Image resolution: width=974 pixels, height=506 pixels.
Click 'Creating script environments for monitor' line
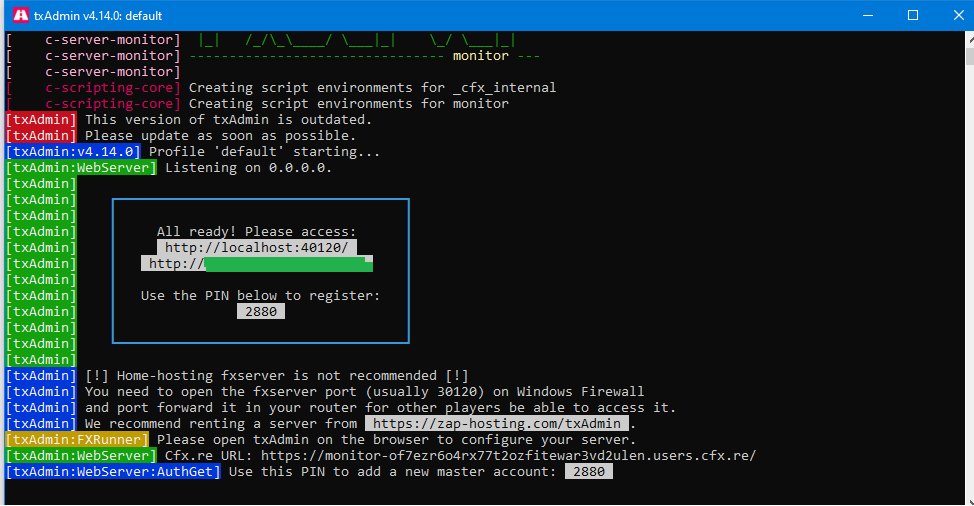(348, 104)
